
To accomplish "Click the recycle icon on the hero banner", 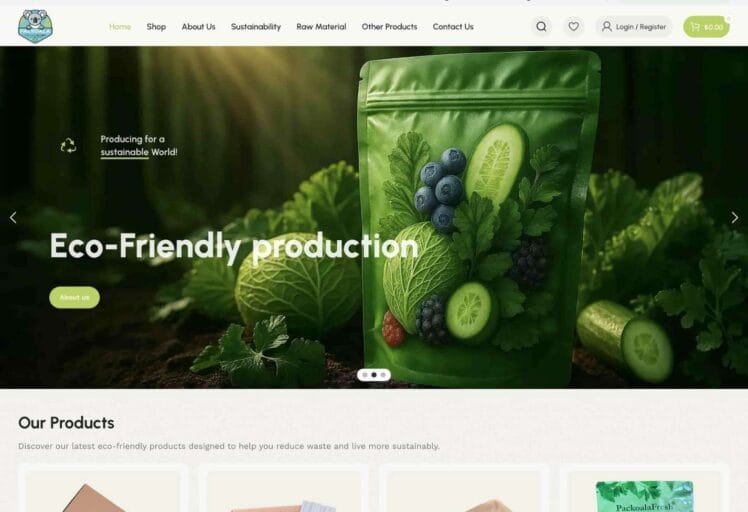I will (x=68, y=145).
